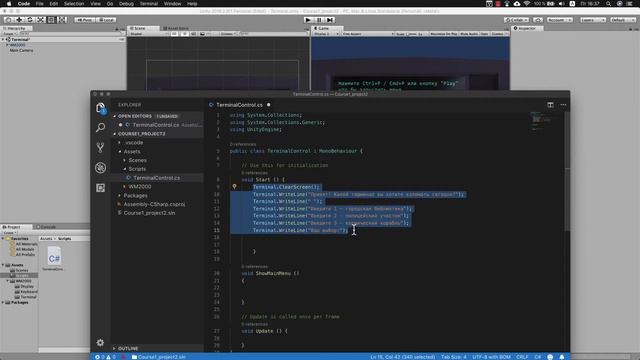
Task: Open the Extensions activity icon in VS Code
Action: [x=100, y=188]
